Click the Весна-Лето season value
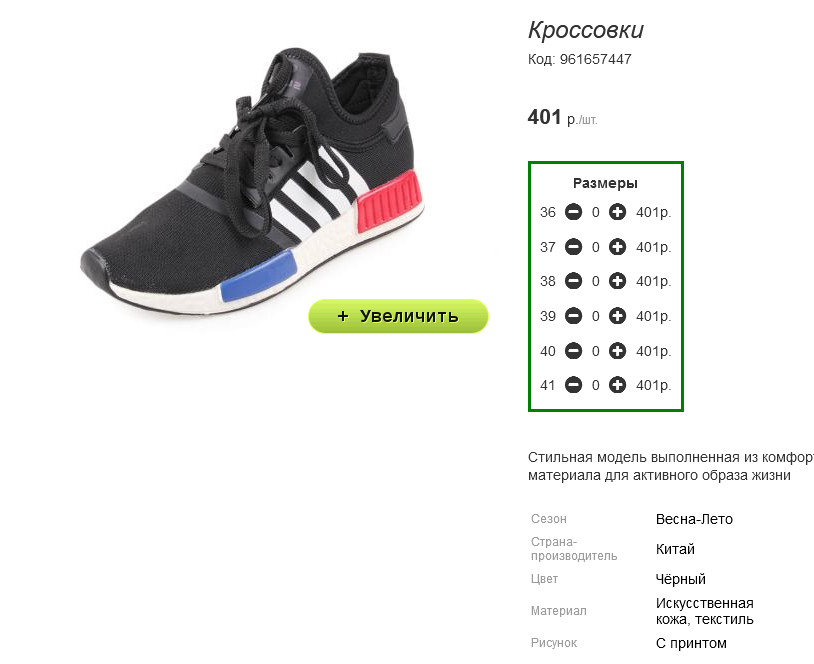Image resolution: width=814 pixels, height=664 pixels. [x=694, y=519]
